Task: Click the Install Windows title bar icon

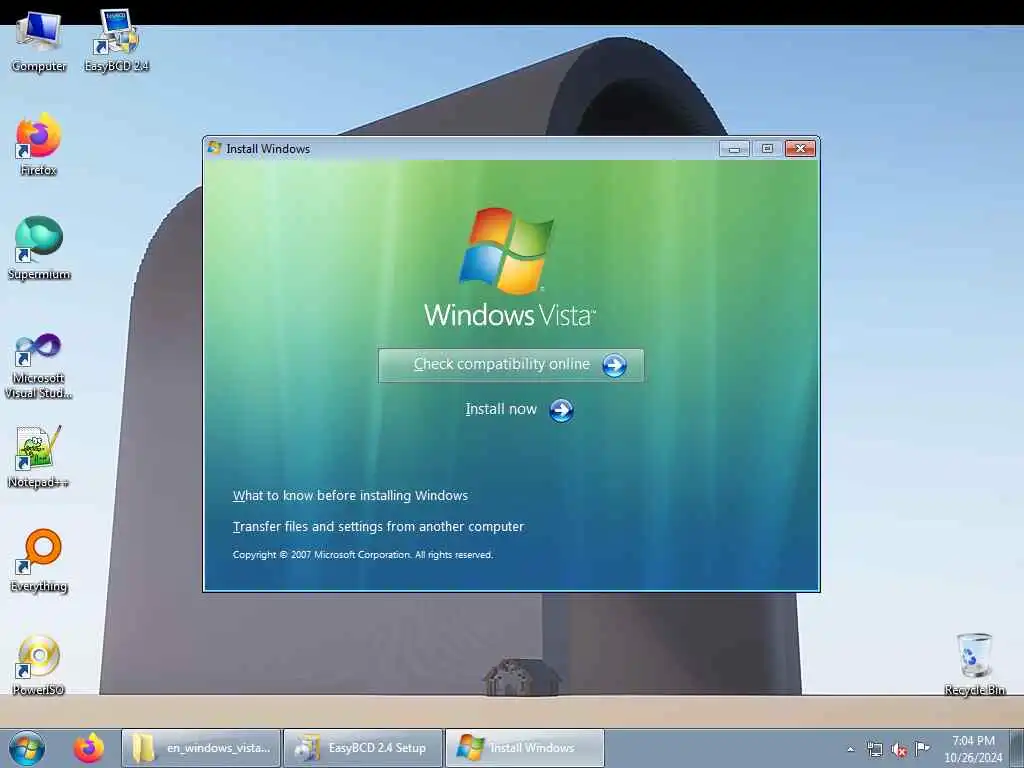Action: coord(214,148)
